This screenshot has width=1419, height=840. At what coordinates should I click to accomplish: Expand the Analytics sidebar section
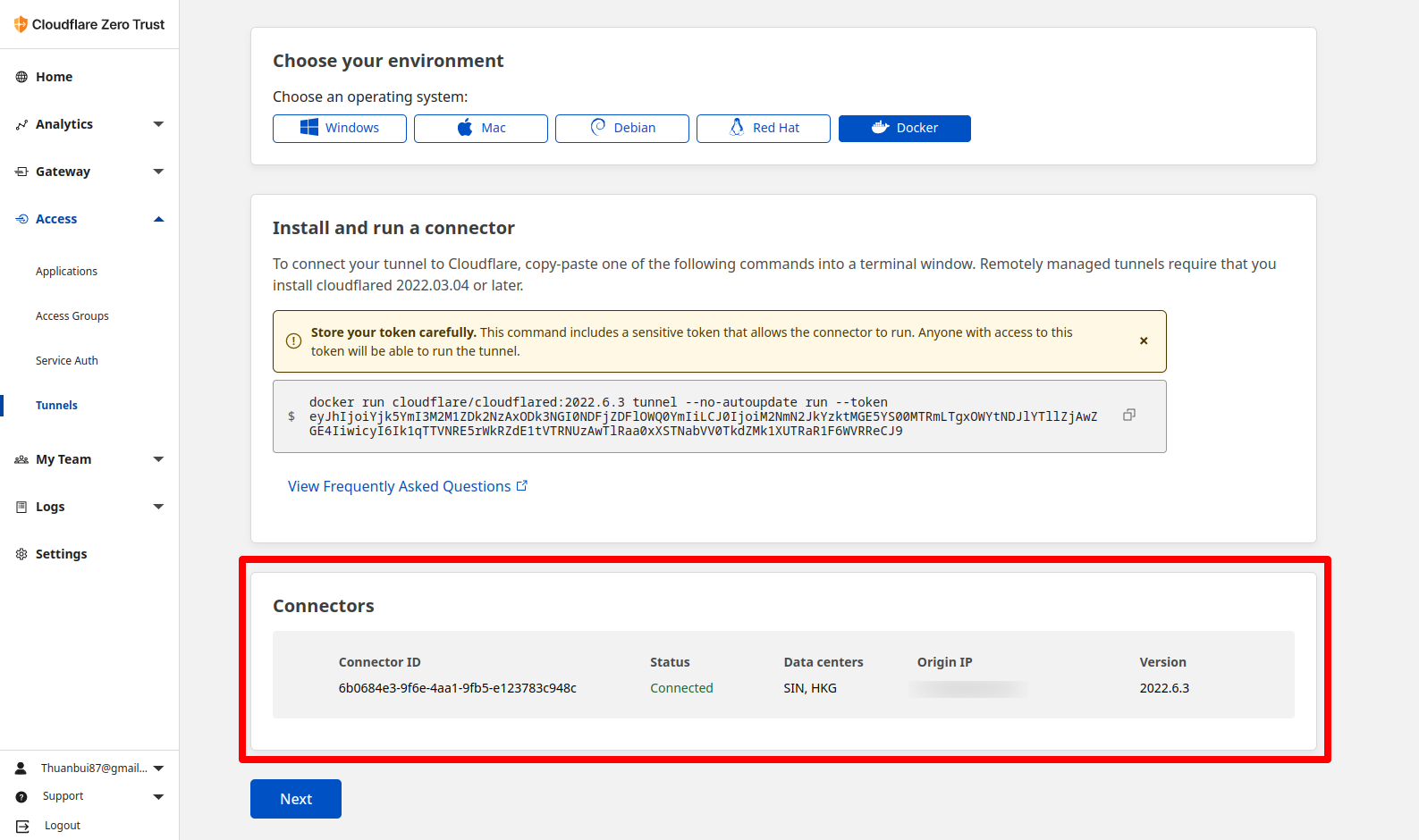coord(158,124)
